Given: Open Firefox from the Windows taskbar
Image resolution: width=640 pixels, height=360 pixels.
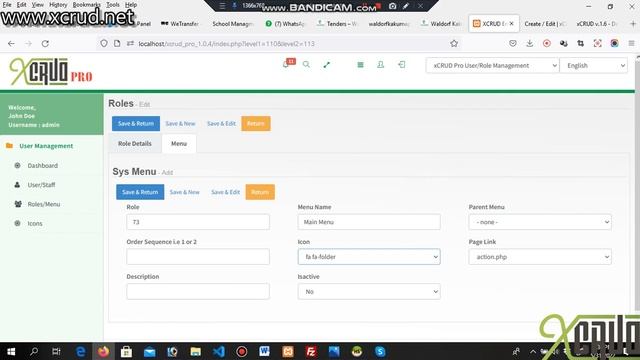Looking at the screenshot, I should [x=103, y=351].
